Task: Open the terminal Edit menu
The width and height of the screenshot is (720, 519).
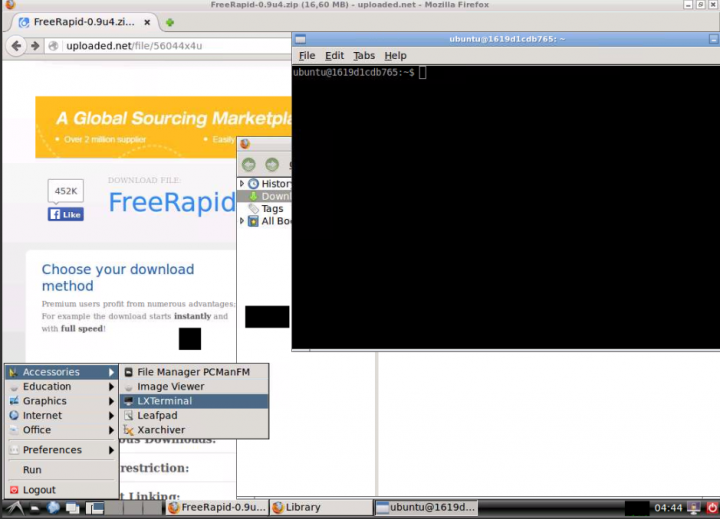Action: pyautogui.click(x=334, y=56)
